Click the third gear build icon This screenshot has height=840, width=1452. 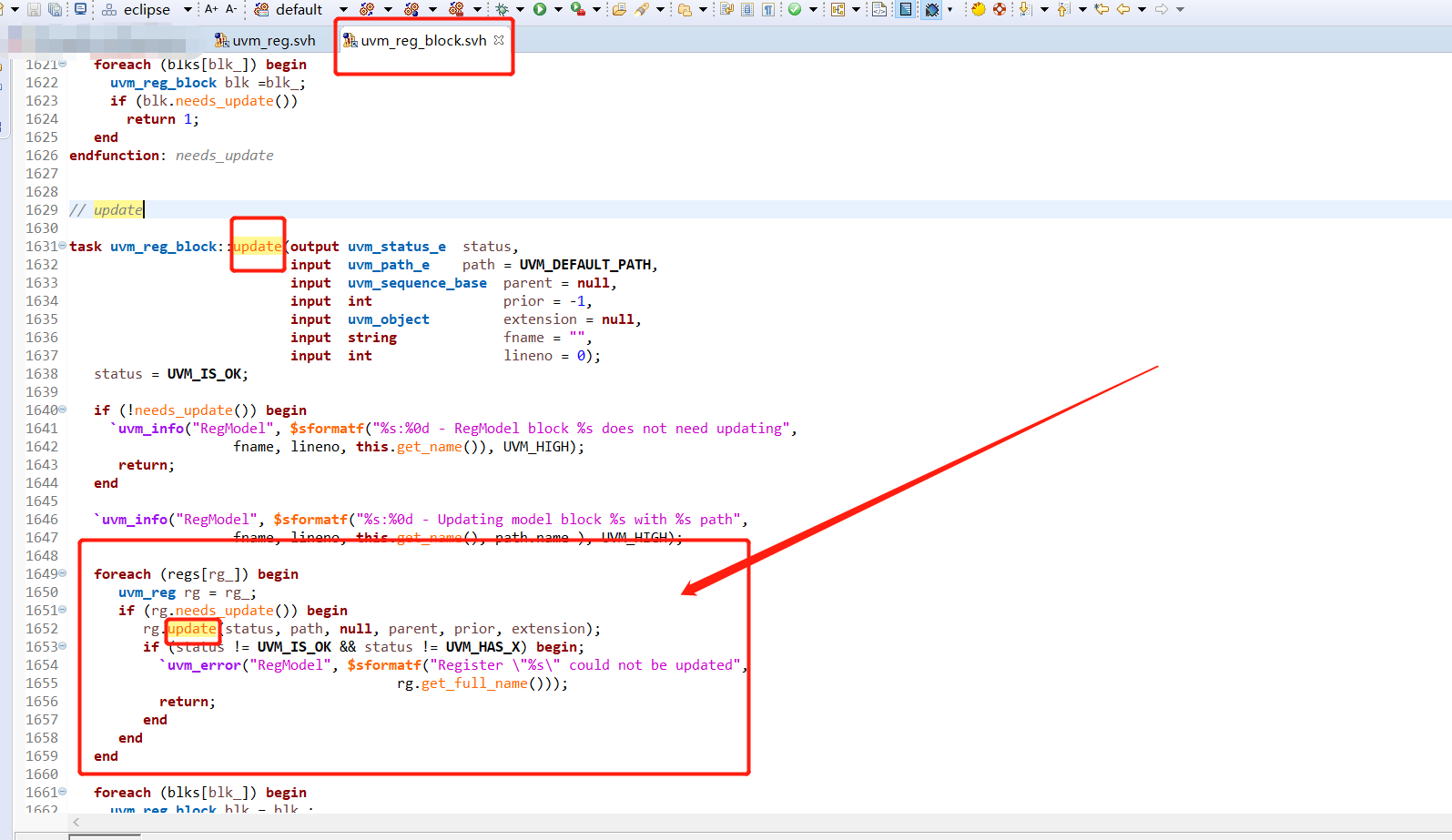(455, 9)
